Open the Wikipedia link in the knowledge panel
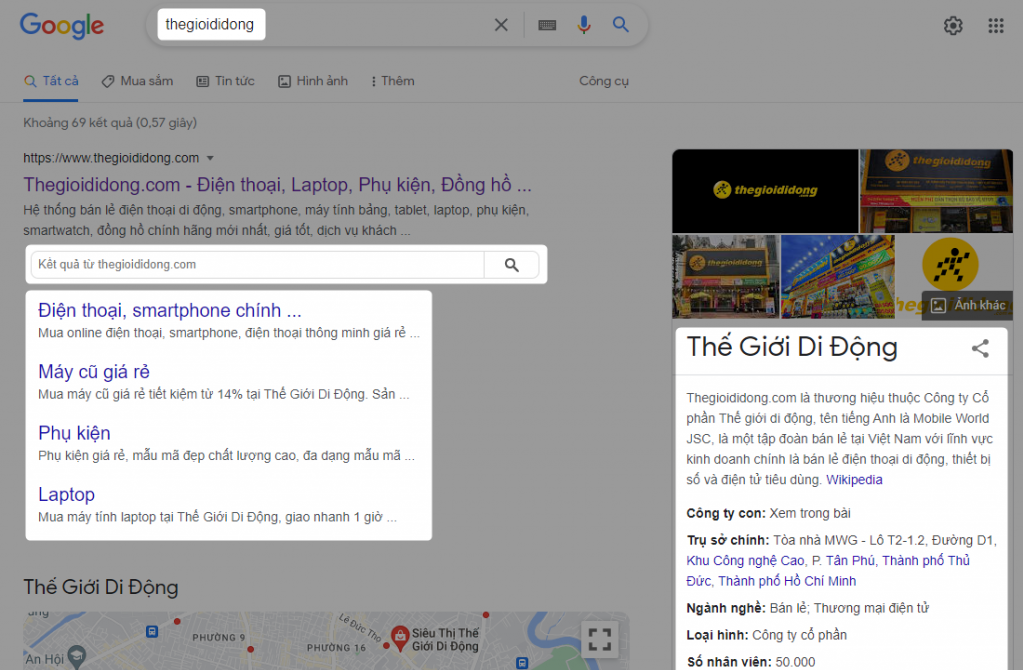Viewport: 1023px width, 670px height. pyautogui.click(x=854, y=480)
